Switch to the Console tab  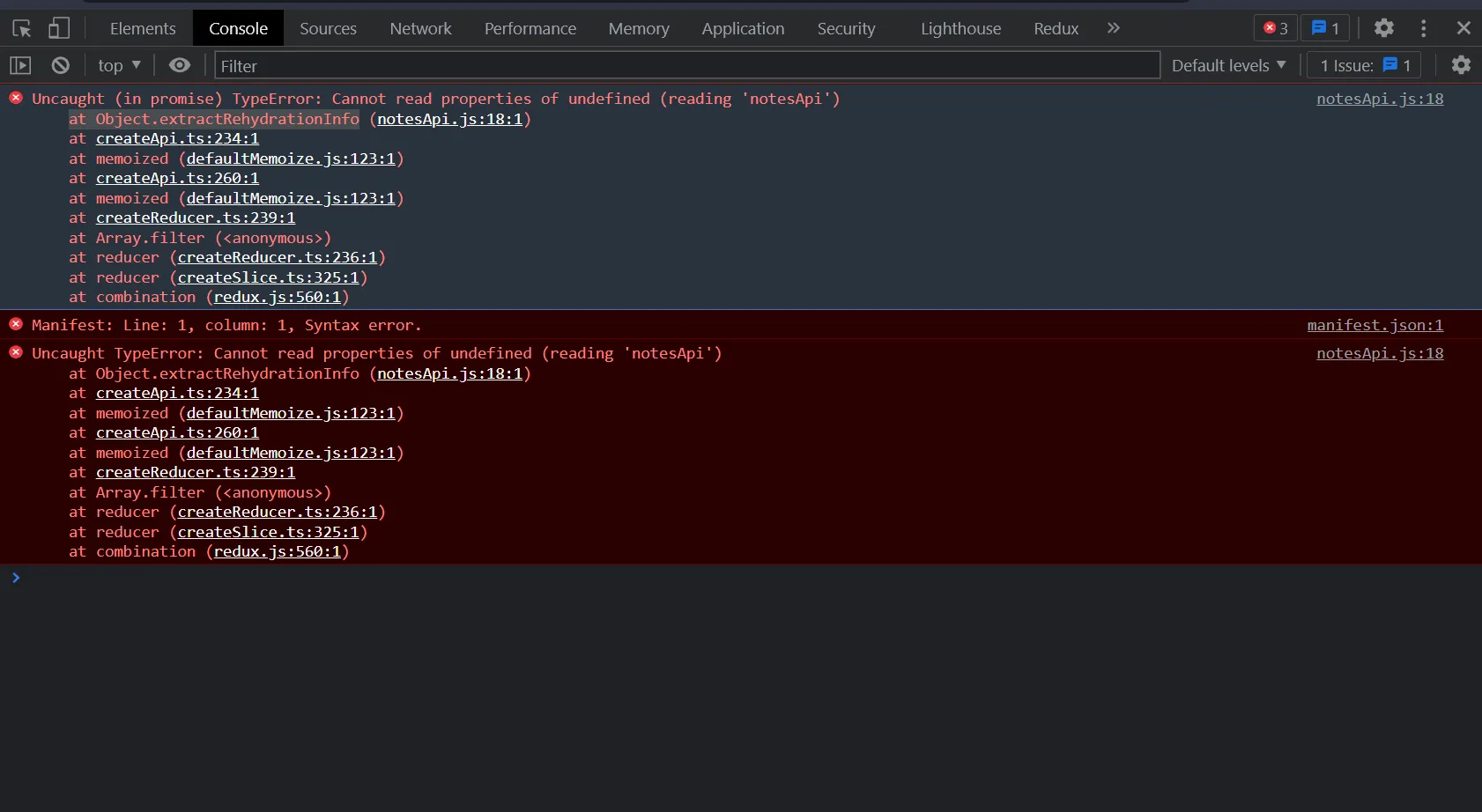pos(238,29)
